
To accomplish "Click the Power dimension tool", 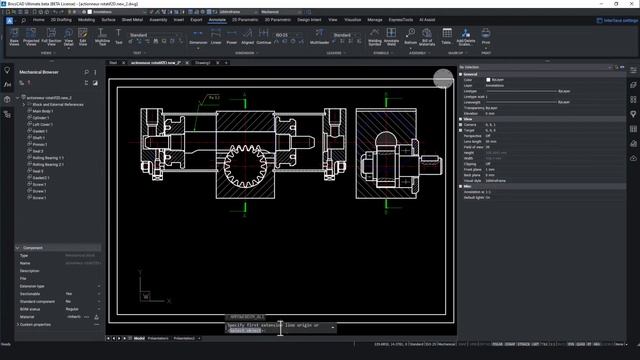I will coord(231,37).
